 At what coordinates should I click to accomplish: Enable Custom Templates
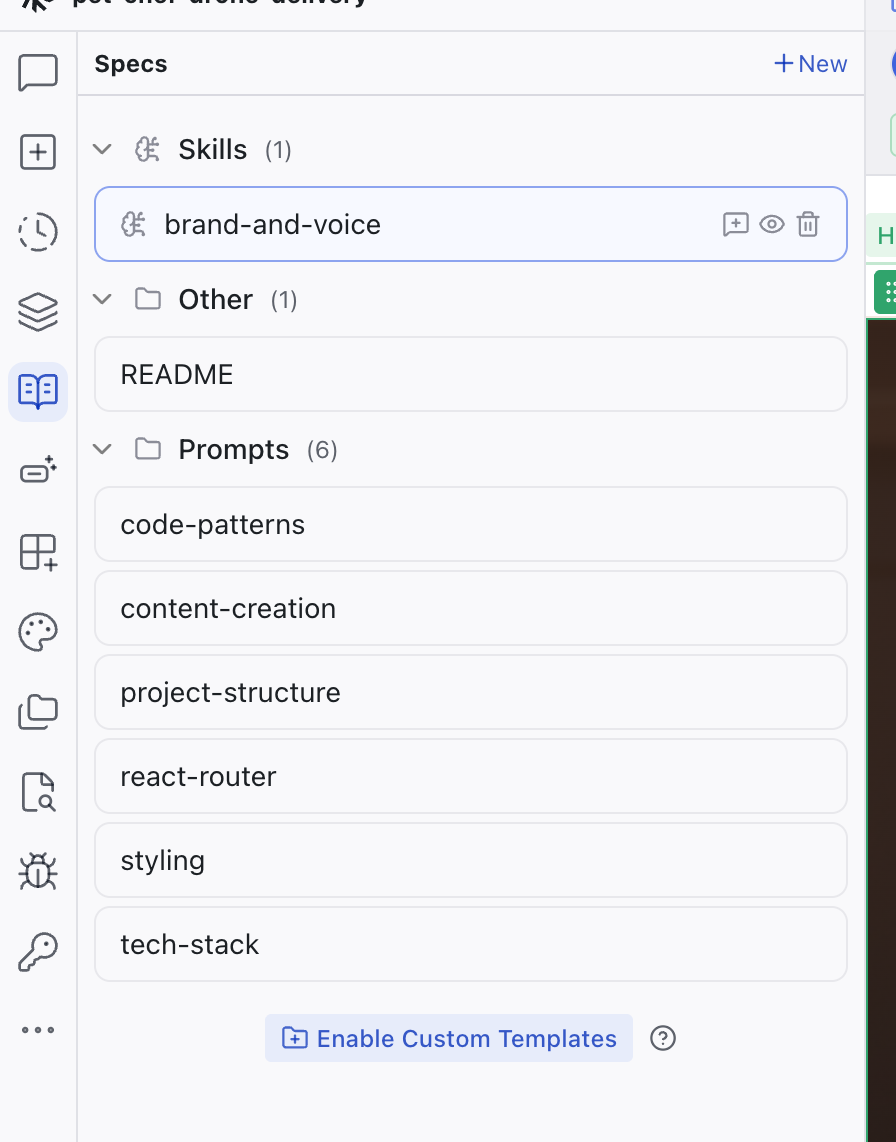tap(448, 1038)
